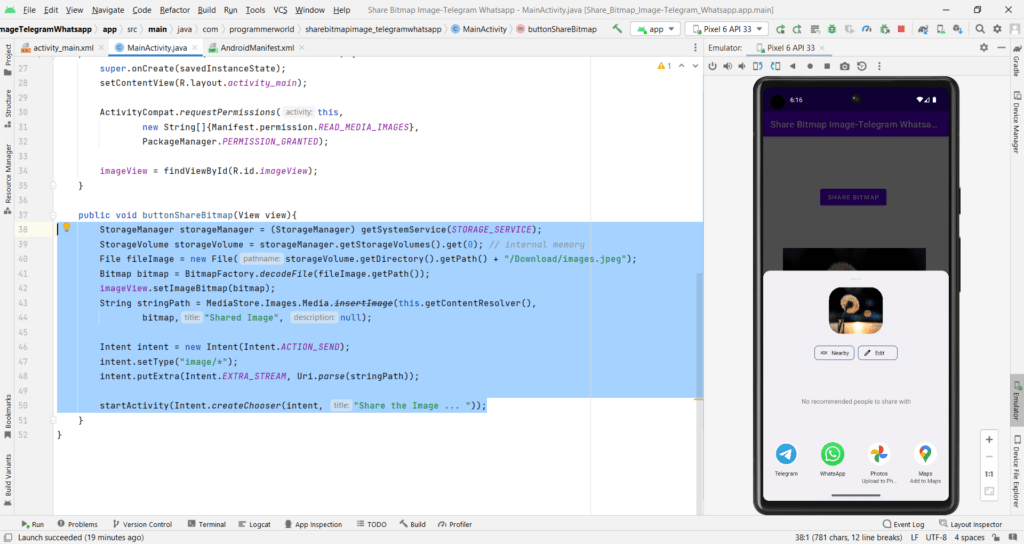This screenshot has width=1024, height=544.
Task: Open the Pixel 6 API 33 device dropdown
Action: 727,29
